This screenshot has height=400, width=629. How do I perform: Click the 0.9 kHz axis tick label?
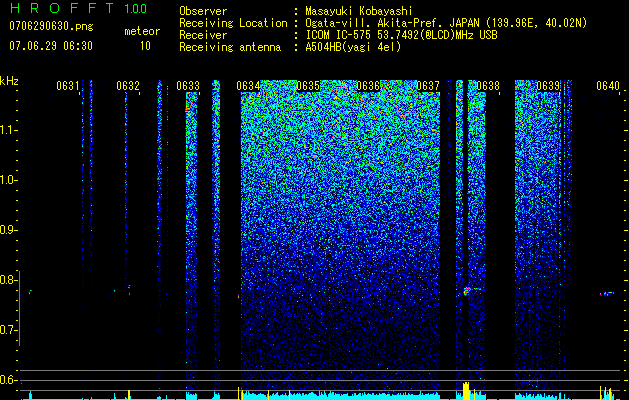[7, 230]
